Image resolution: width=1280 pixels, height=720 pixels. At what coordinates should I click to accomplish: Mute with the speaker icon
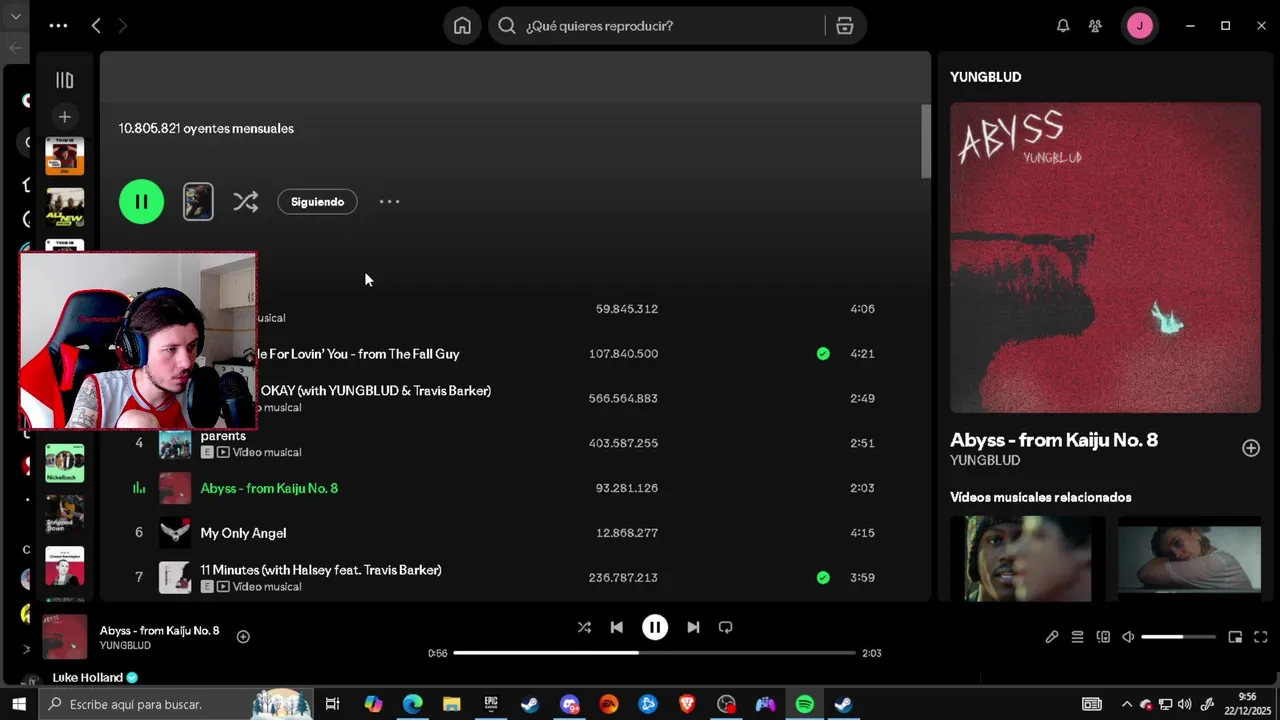click(x=1128, y=637)
